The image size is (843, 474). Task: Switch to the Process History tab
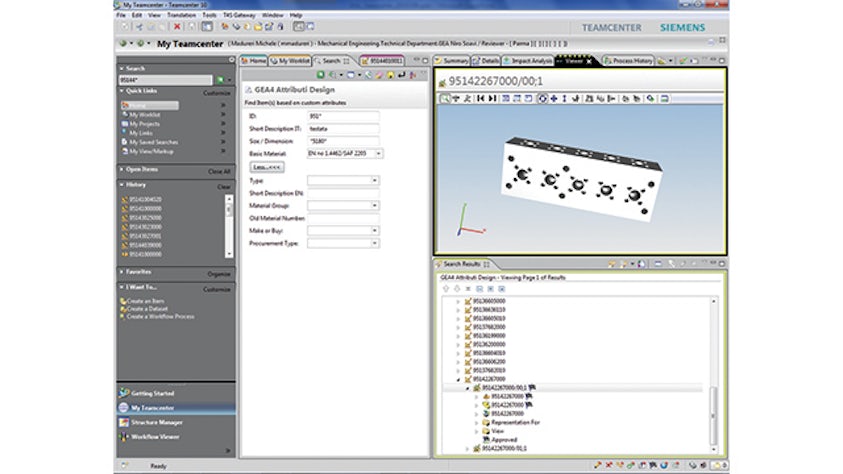click(x=628, y=61)
